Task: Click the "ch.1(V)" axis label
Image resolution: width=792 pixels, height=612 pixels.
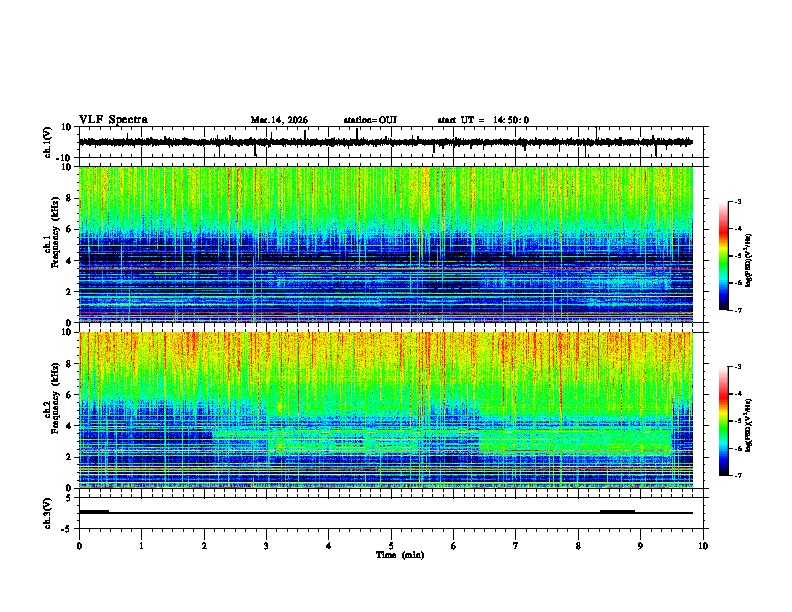Action: pos(48,142)
